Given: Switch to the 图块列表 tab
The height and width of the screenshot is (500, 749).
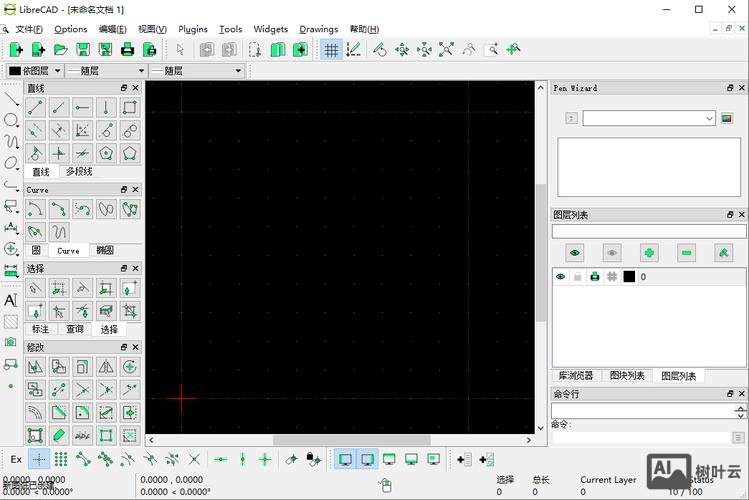Looking at the screenshot, I should [627, 376].
